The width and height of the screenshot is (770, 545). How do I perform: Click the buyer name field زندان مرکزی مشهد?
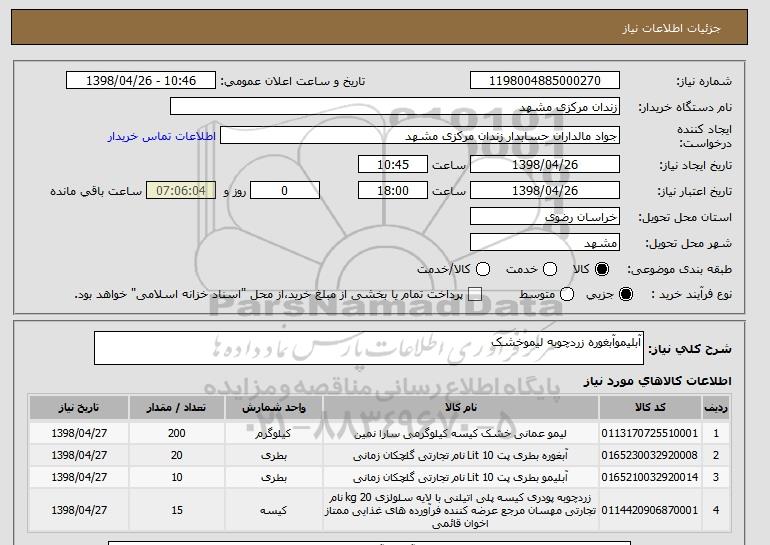coord(395,107)
